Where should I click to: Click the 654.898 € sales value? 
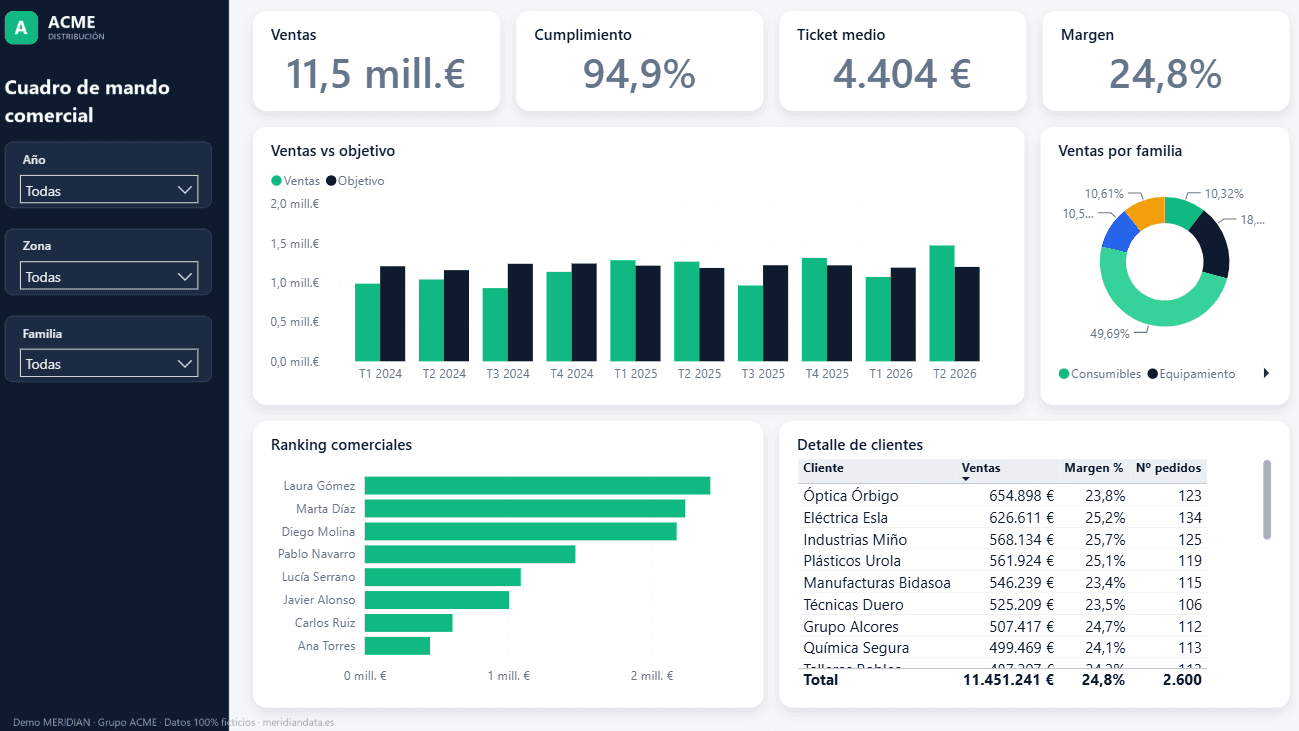click(1022, 495)
